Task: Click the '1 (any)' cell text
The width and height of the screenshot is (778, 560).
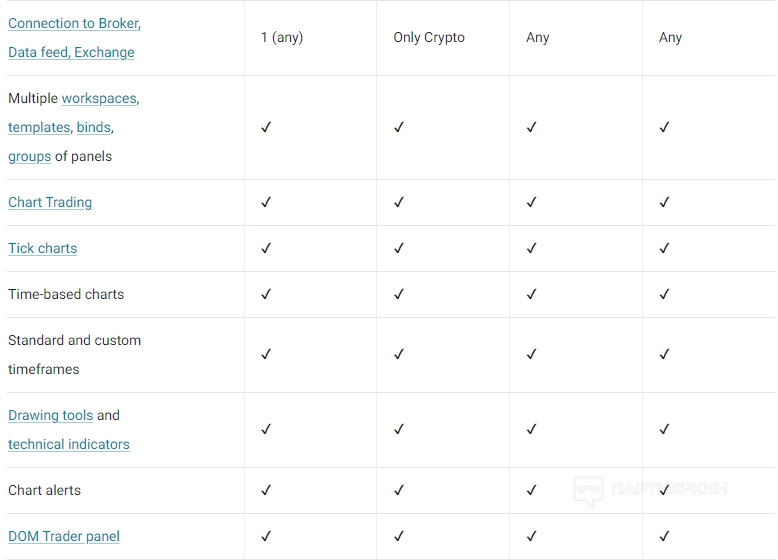Action: tap(281, 37)
